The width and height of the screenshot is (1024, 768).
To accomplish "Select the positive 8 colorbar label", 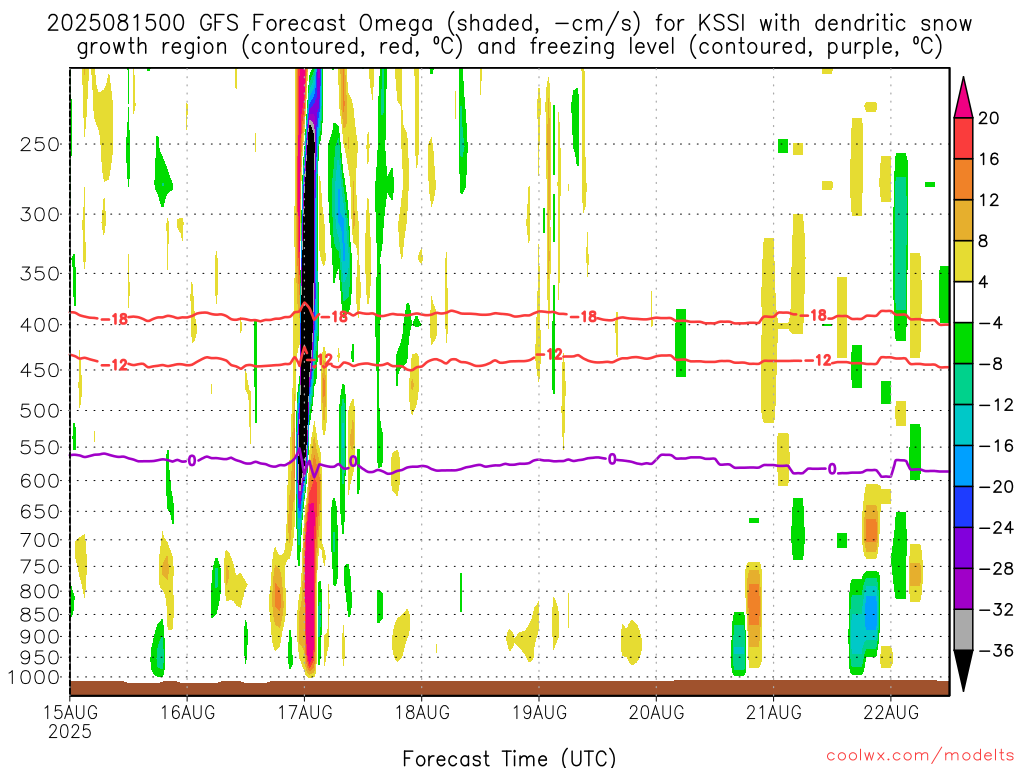I will click(984, 242).
